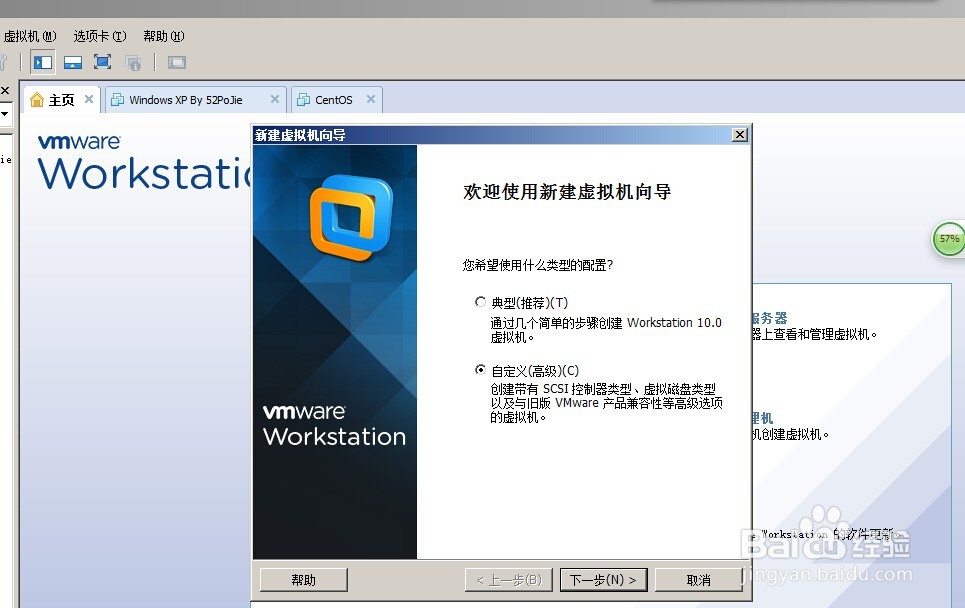
Task: Toggle the thumbnail bar toolbar icon
Action: (x=73, y=62)
